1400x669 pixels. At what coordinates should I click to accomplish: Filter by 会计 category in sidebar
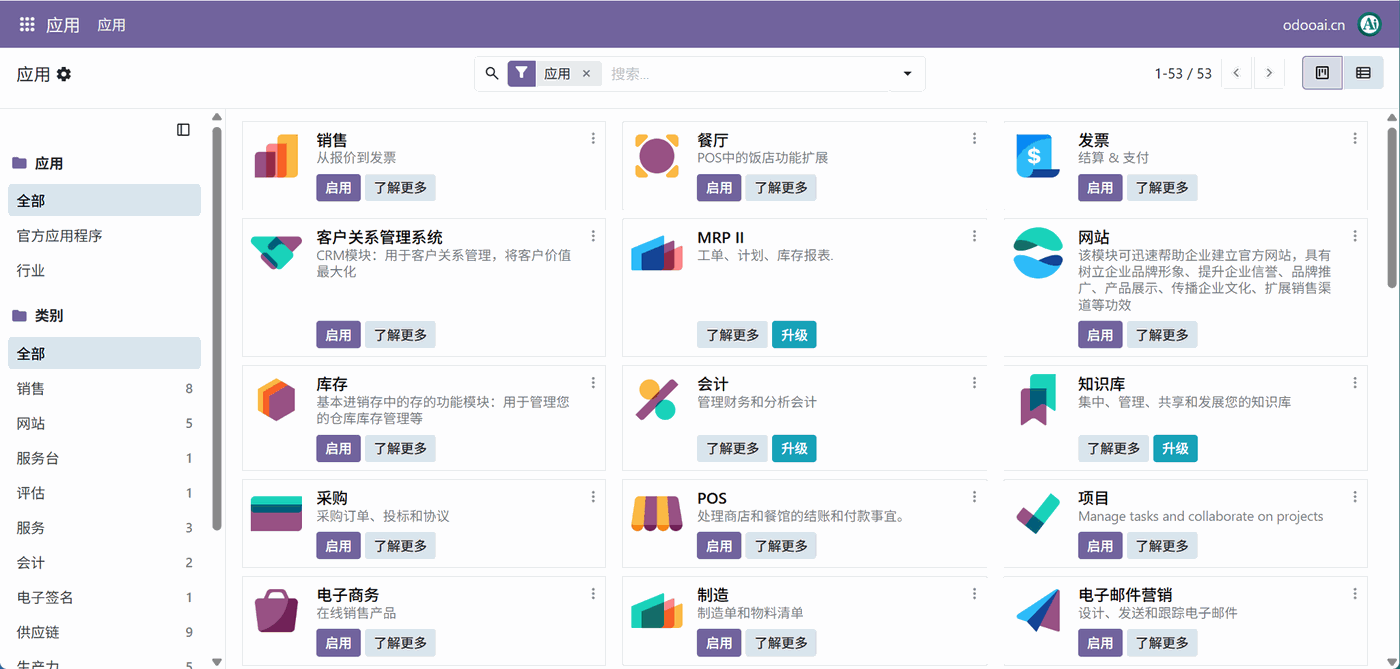coord(104,563)
